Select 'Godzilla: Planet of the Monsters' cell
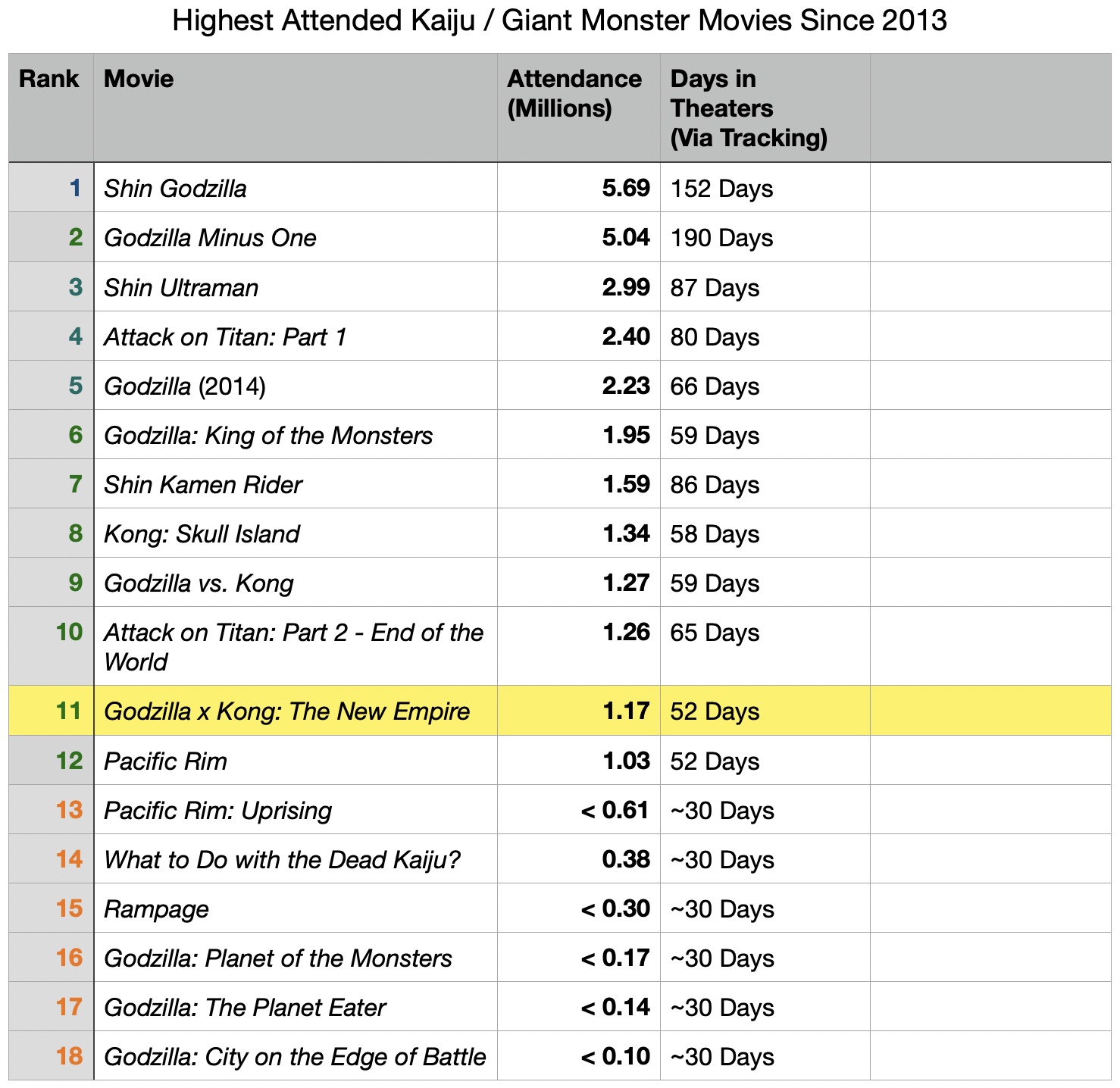1120x1088 pixels. click(296, 958)
